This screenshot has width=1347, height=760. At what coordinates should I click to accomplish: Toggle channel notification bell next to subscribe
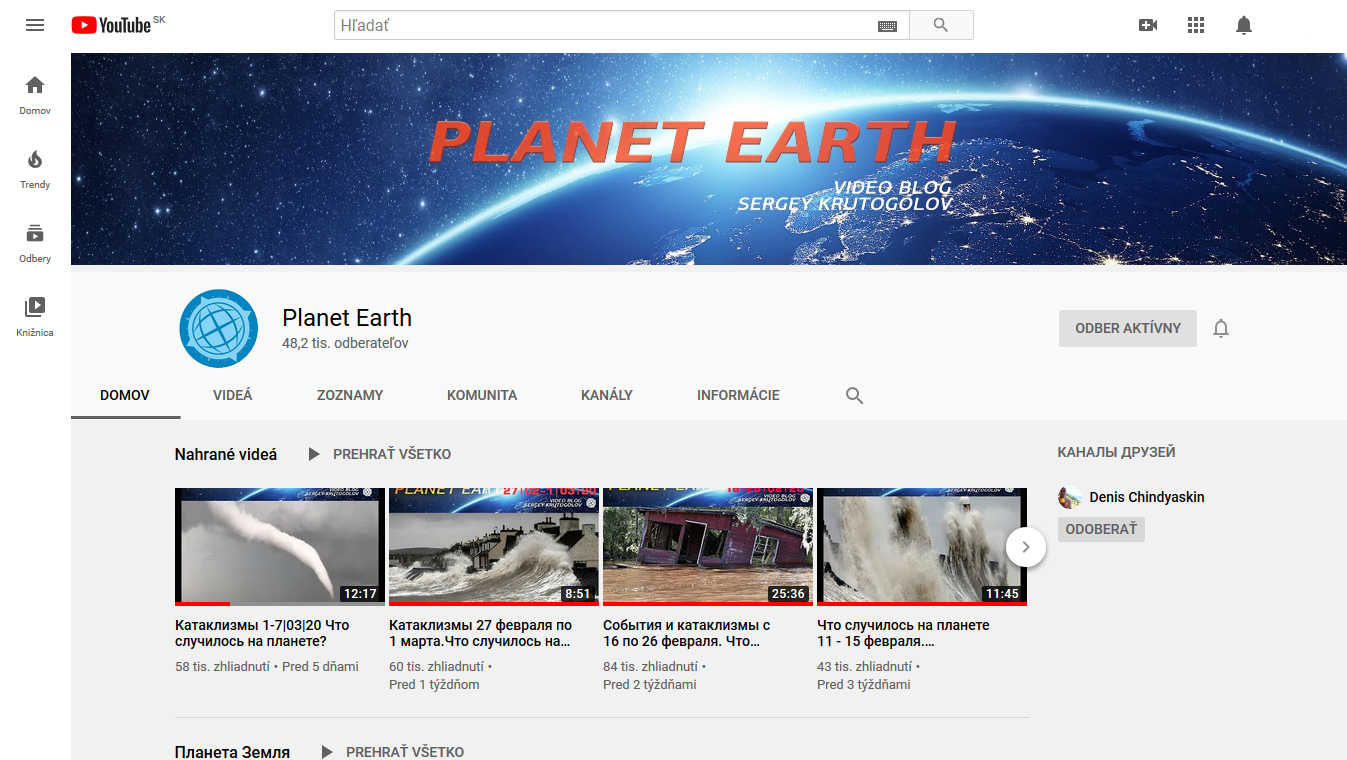click(x=1221, y=328)
